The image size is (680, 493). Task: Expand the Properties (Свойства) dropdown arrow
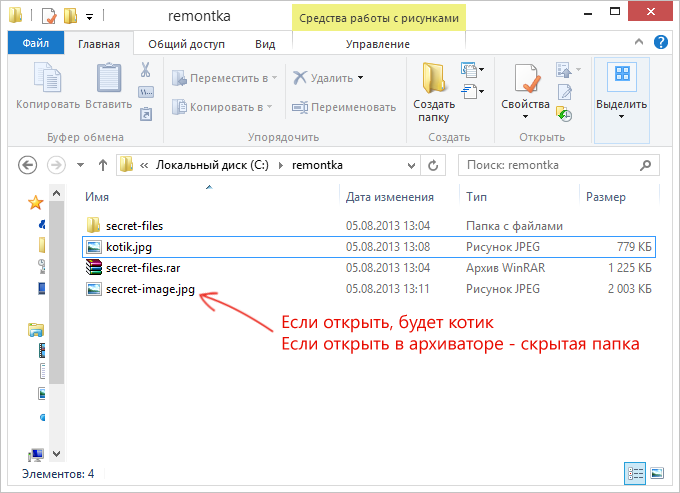526,117
